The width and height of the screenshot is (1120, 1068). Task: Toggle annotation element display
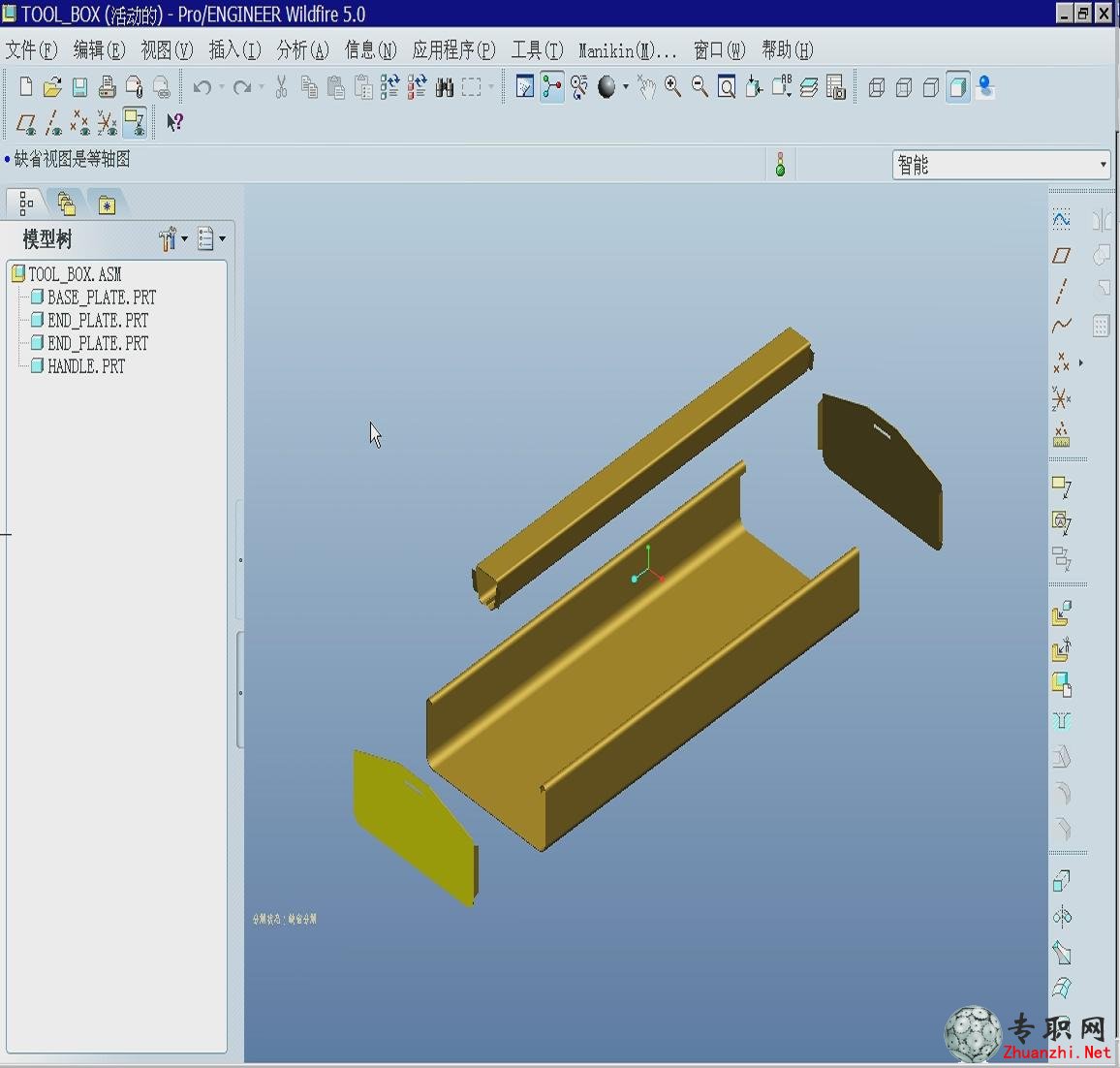pyautogui.click(x=135, y=123)
